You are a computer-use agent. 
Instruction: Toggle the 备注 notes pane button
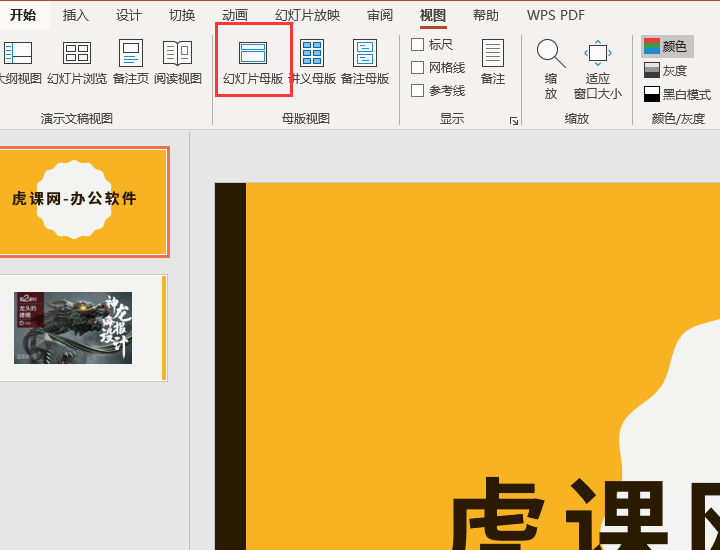click(x=492, y=61)
